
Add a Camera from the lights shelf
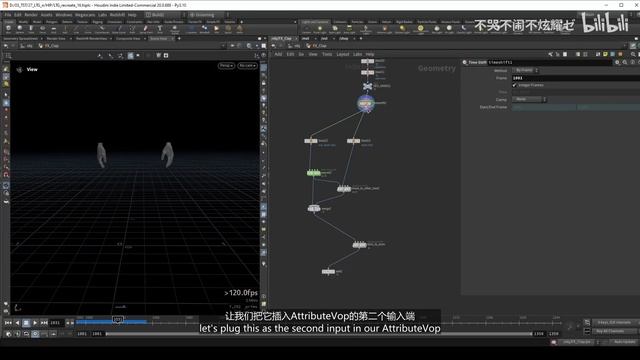[x=306, y=29]
